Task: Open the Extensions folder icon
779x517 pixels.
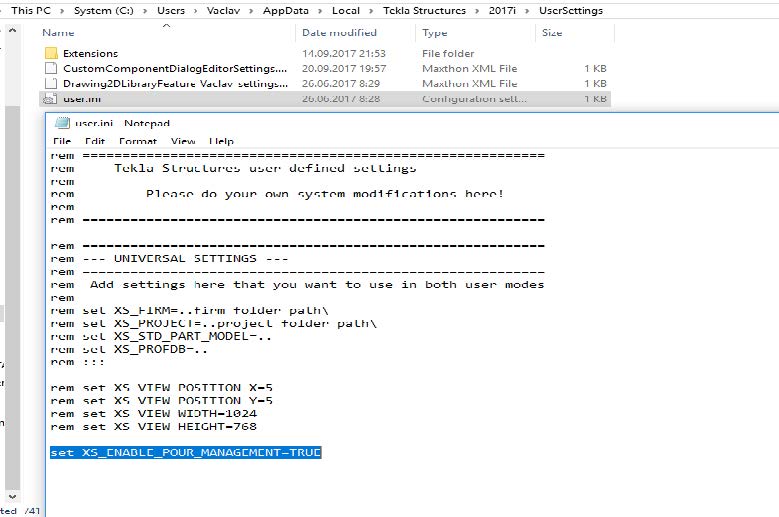Action: tap(51, 53)
